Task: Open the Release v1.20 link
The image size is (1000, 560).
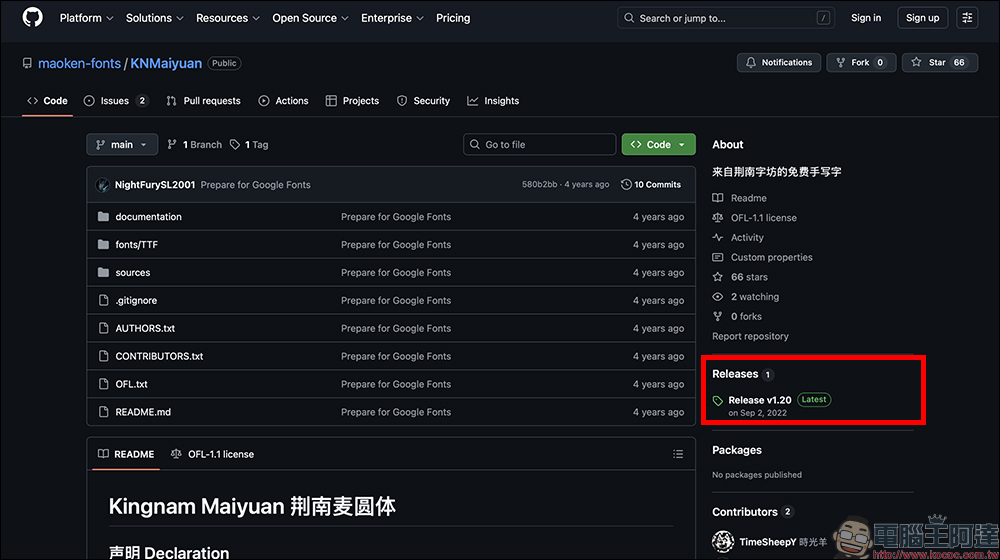Action: click(759, 400)
